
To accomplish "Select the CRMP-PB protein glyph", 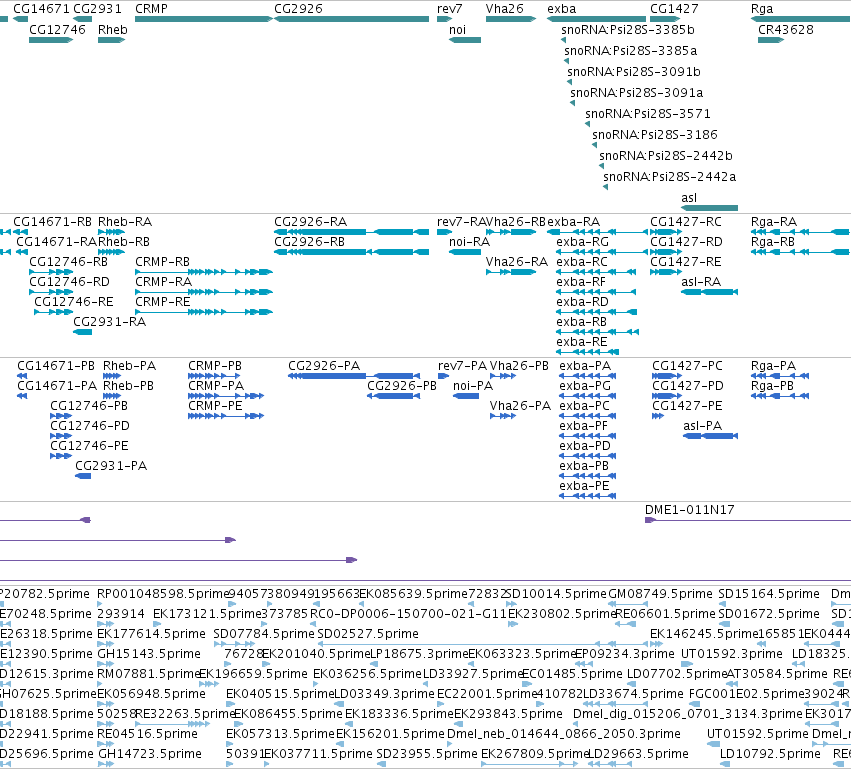I will pyautogui.click(x=214, y=376).
